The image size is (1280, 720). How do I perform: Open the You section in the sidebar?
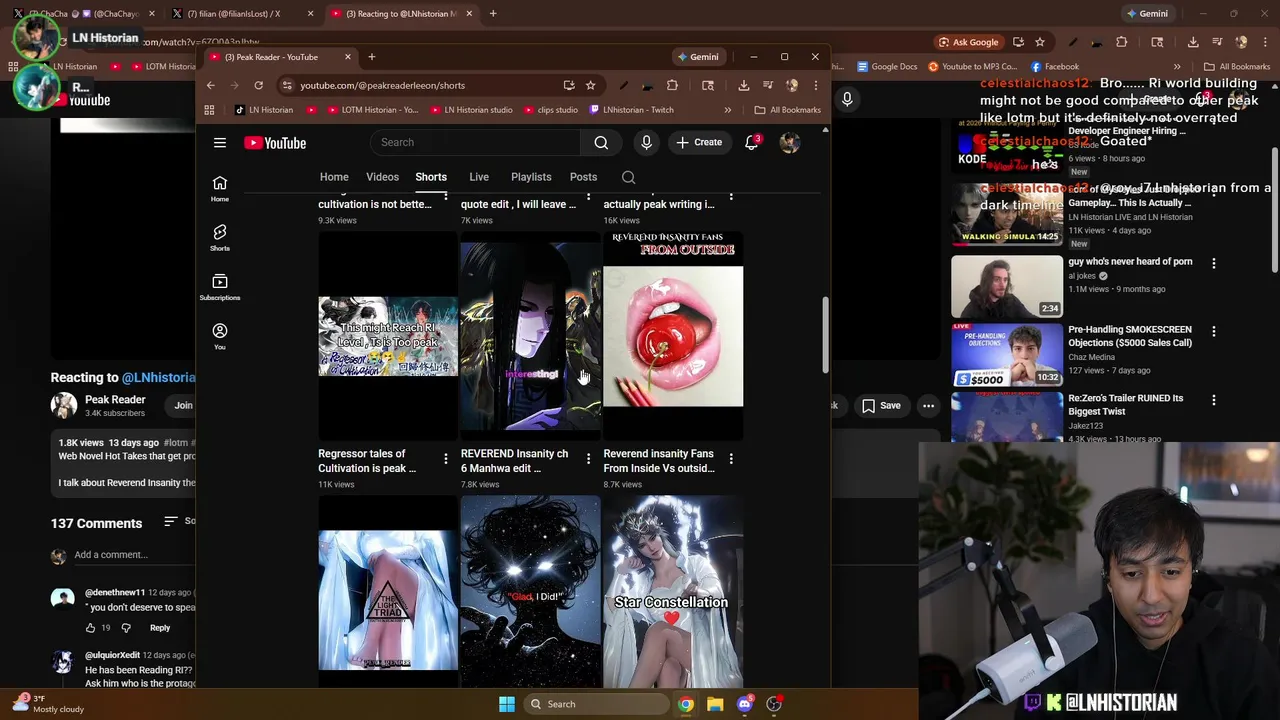[220, 336]
